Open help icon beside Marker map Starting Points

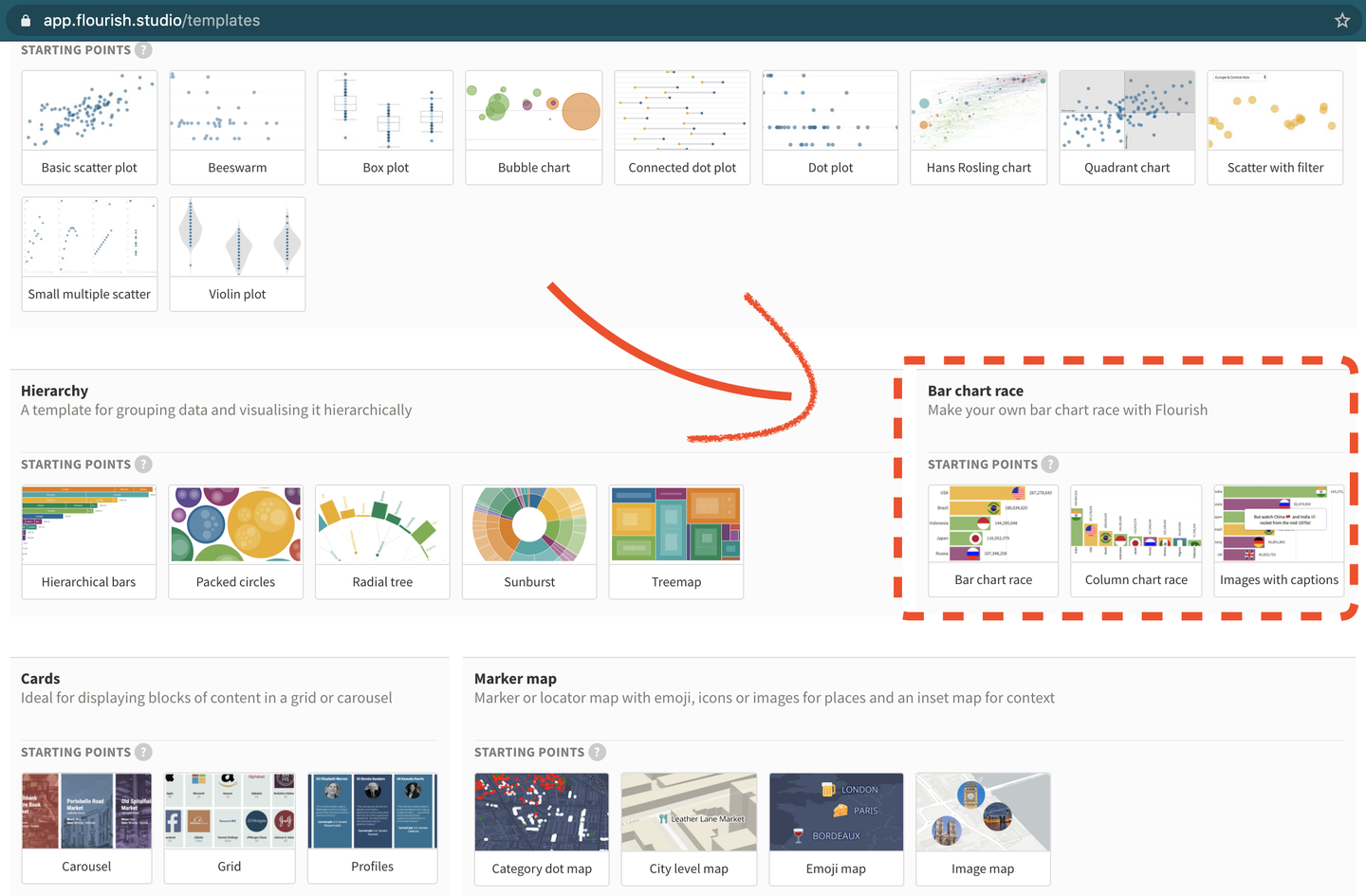coord(597,752)
